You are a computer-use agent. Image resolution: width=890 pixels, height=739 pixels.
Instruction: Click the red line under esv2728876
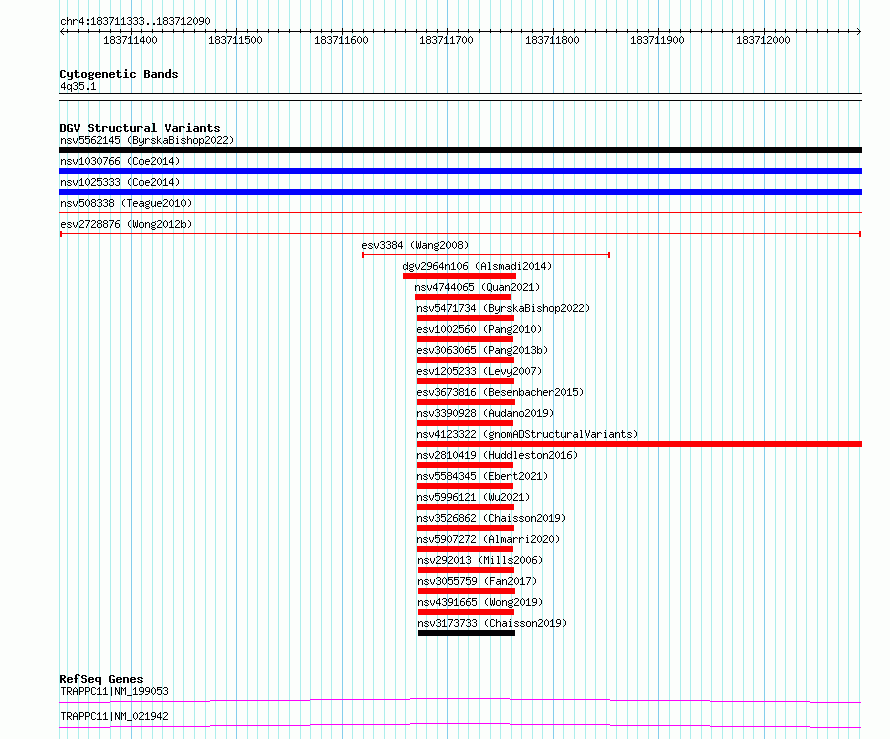pos(460,234)
